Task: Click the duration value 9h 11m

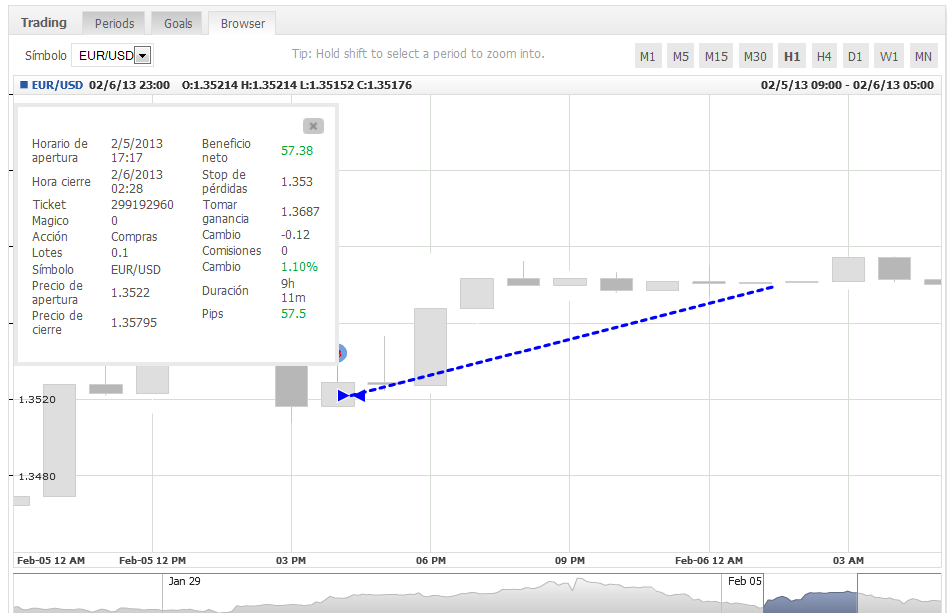Action: [293, 290]
